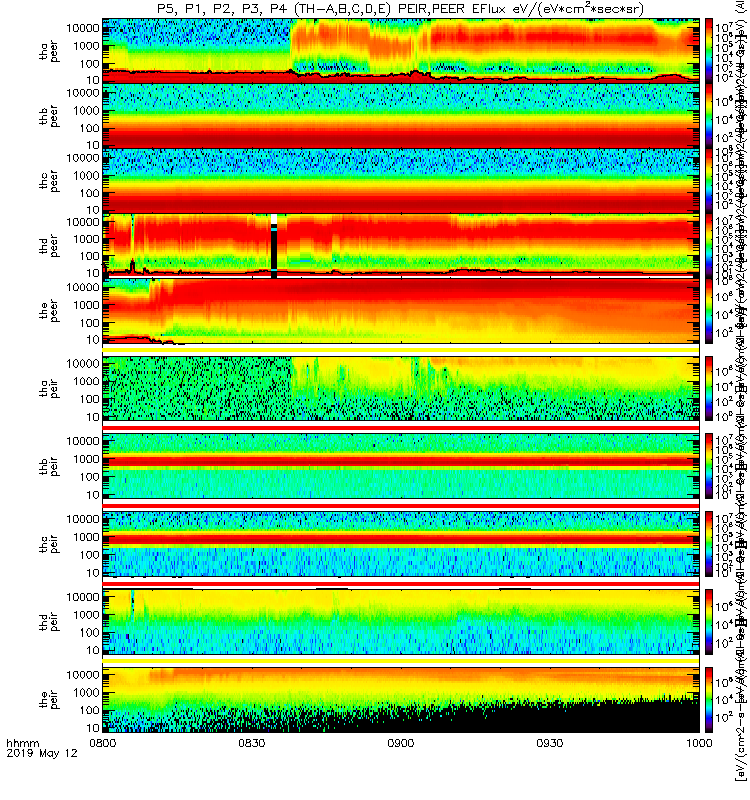Click the black data gap in thd peer spectrogram
This screenshot has height=800, width=750.
point(274,246)
